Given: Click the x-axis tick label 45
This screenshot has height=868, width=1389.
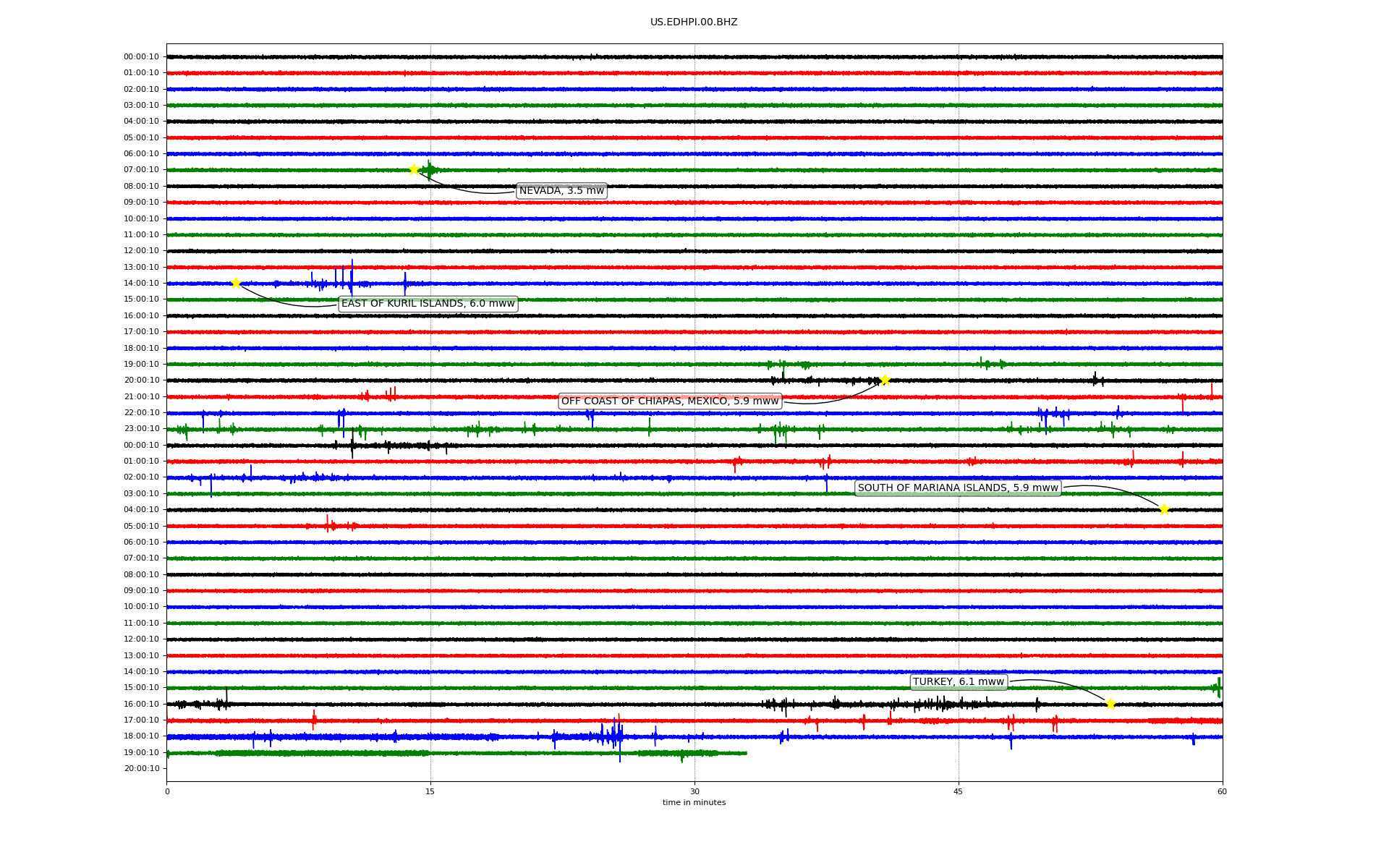Looking at the screenshot, I should (959, 791).
